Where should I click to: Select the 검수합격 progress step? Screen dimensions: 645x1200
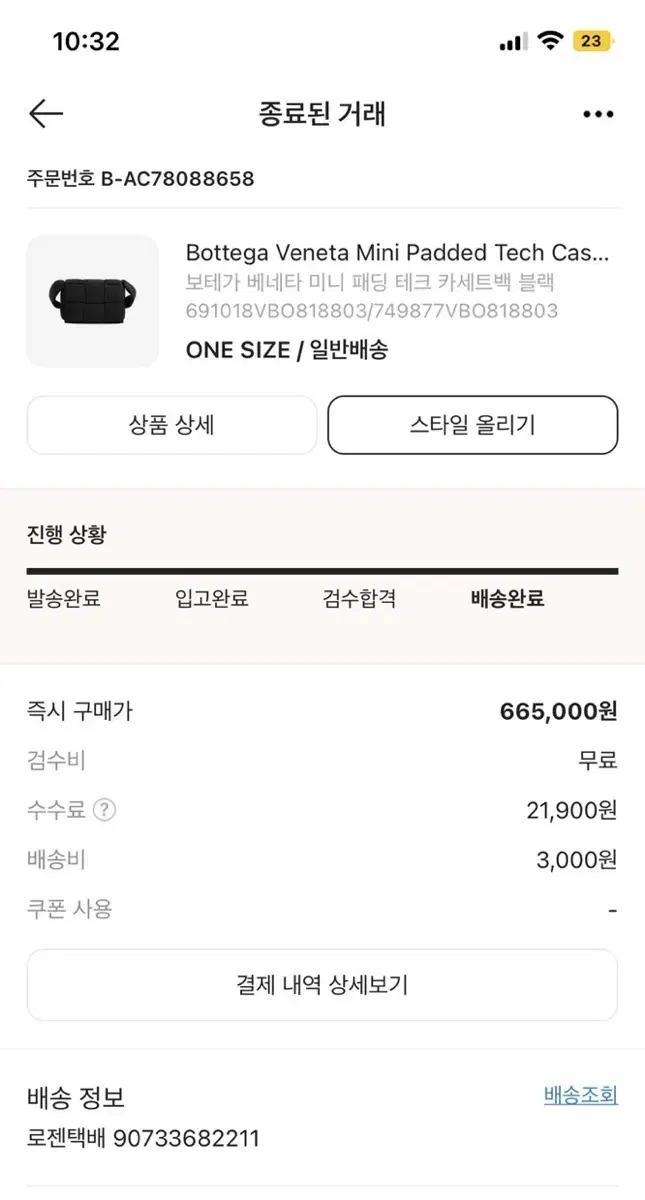(360, 599)
